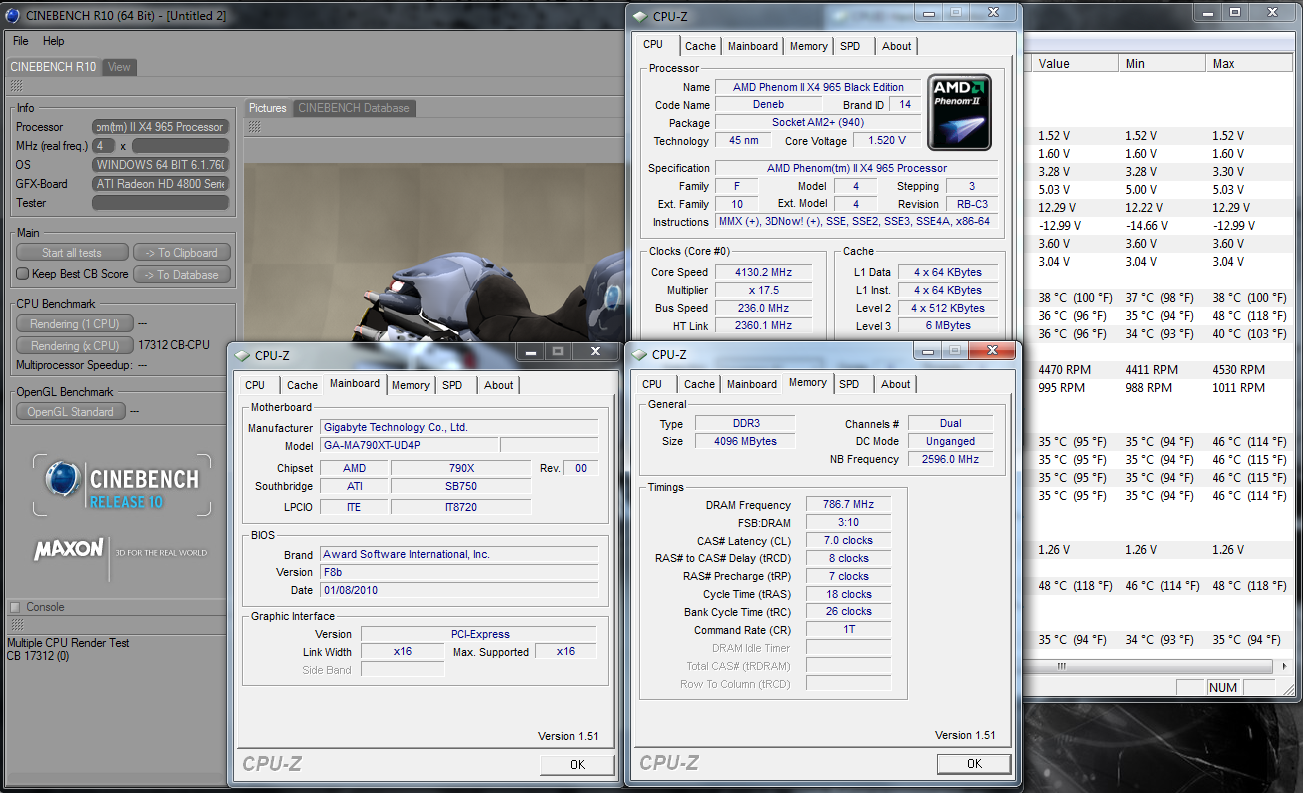1303x793 pixels.
Task: Click the AMD Phenom II processor logo
Action: 959,111
